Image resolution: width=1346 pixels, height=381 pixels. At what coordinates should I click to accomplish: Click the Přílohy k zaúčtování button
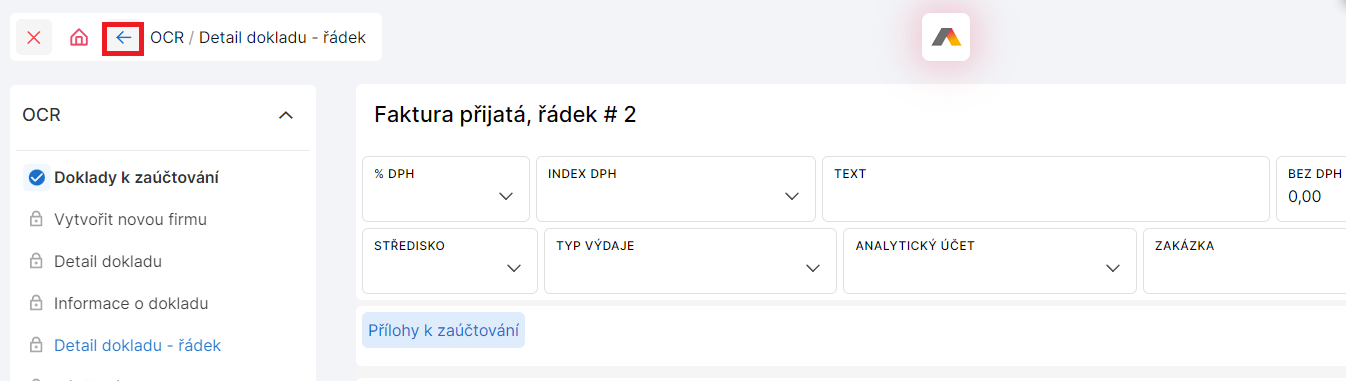click(443, 330)
